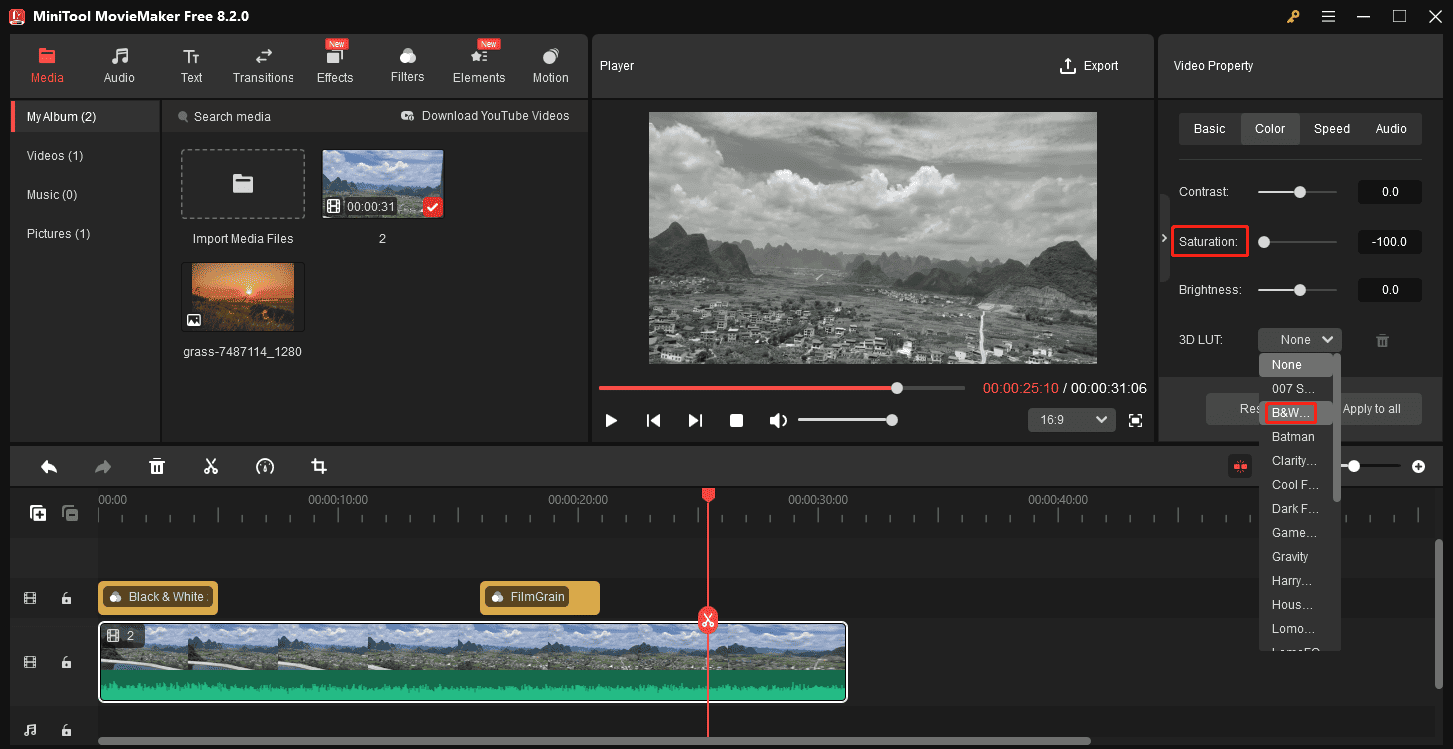Select video thumbnail named 2
The image size is (1453, 749).
(x=382, y=184)
